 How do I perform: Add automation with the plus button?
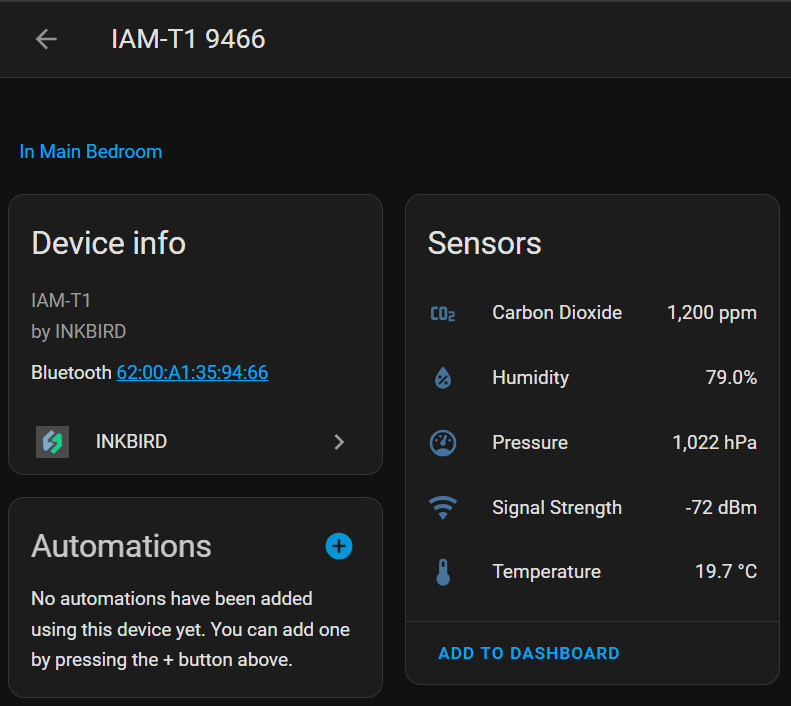[x=339, y=546]
